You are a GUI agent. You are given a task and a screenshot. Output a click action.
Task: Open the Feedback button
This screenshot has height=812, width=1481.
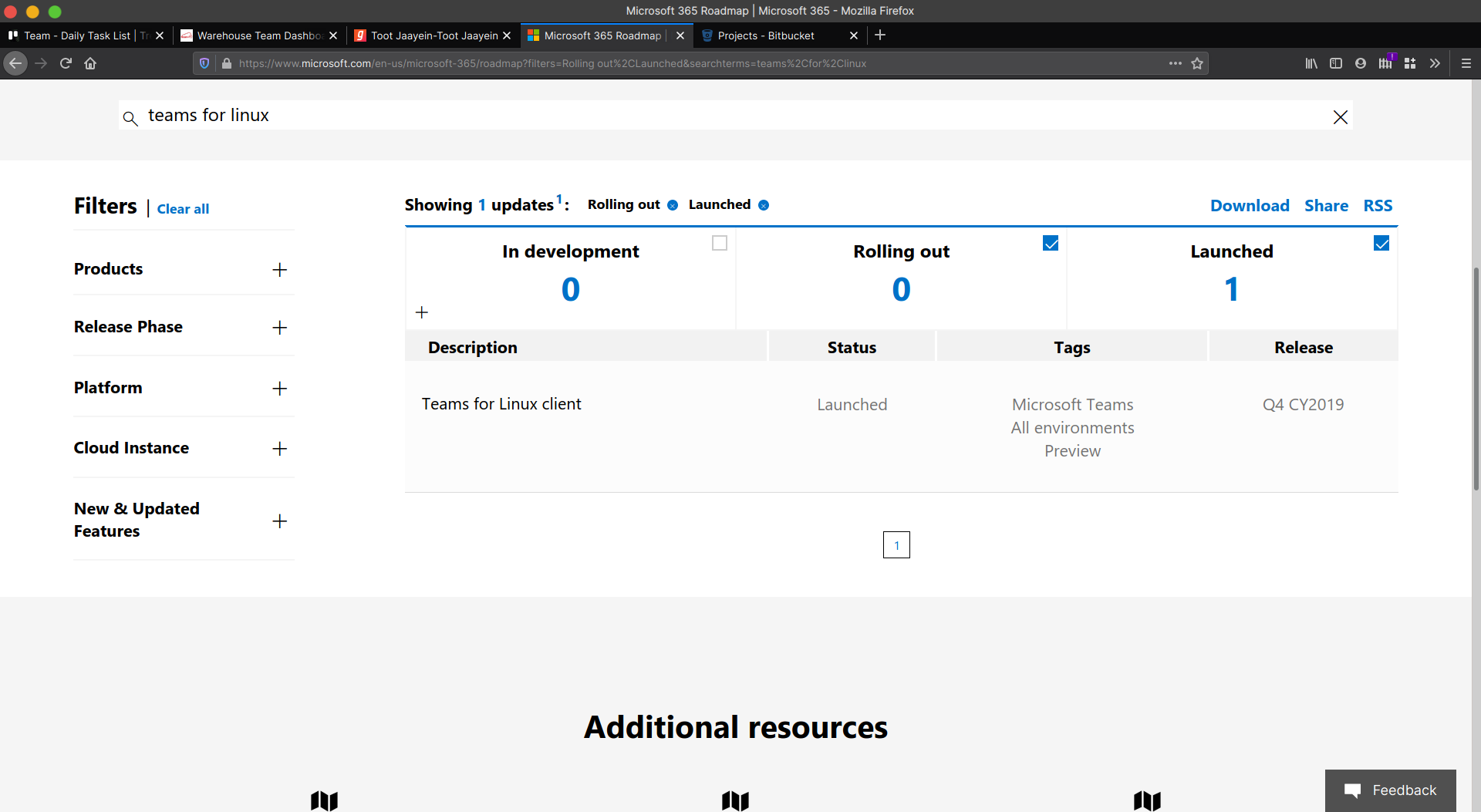tap(1391, 790)
